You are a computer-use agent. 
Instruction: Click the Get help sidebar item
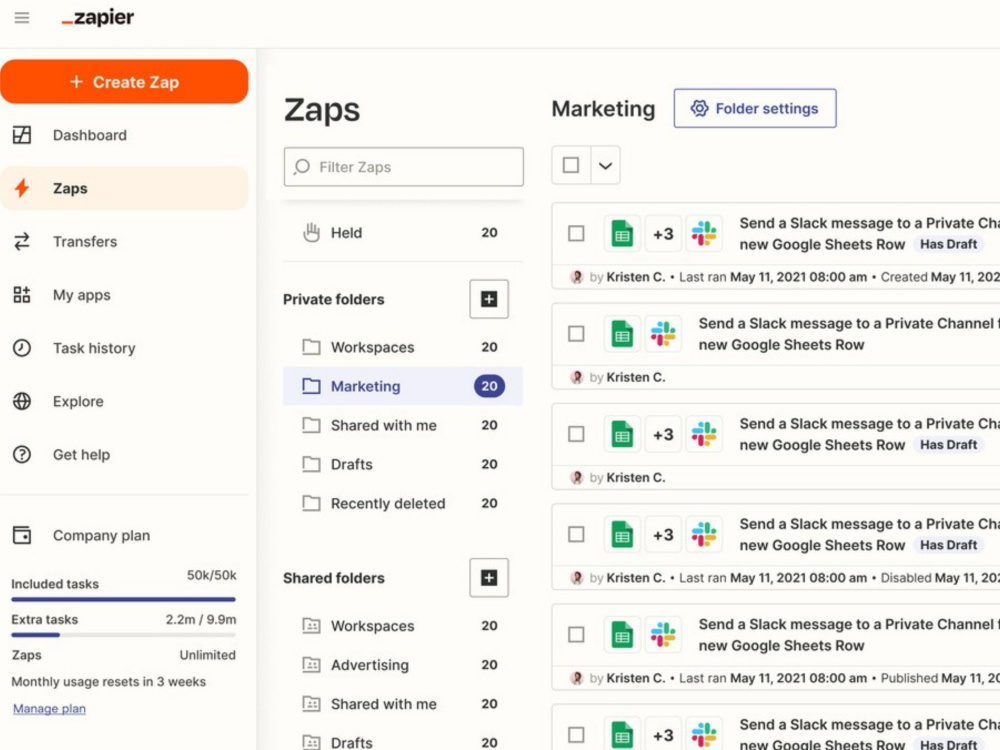pos(124,455)
